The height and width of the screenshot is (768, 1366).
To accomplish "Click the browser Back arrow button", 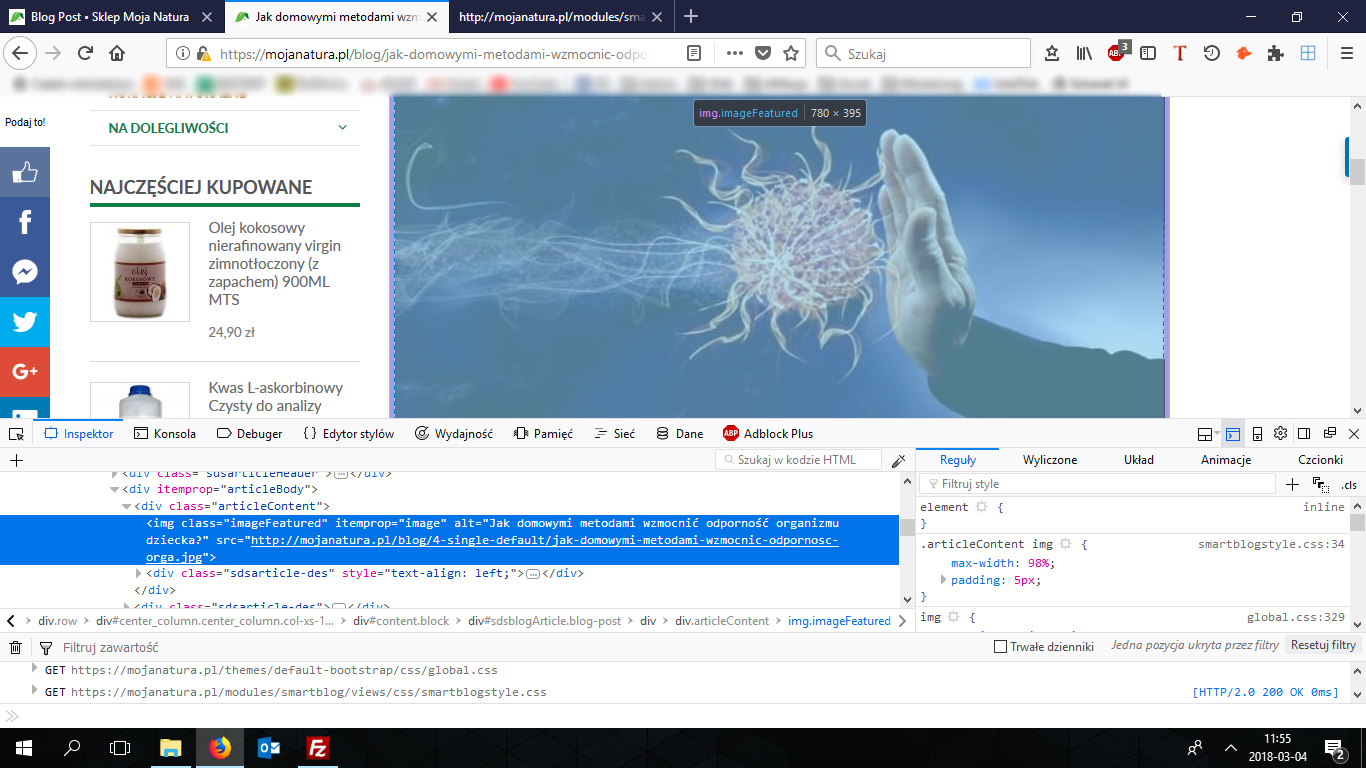I will click(x=21, y=53).
